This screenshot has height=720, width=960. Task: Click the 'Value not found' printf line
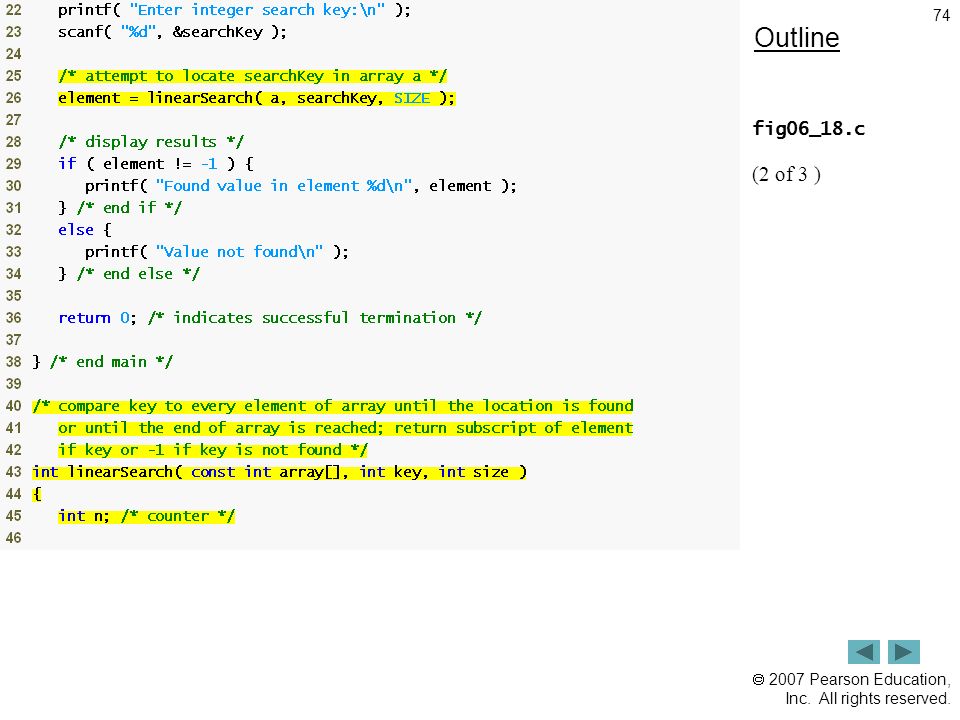[217, 252]
